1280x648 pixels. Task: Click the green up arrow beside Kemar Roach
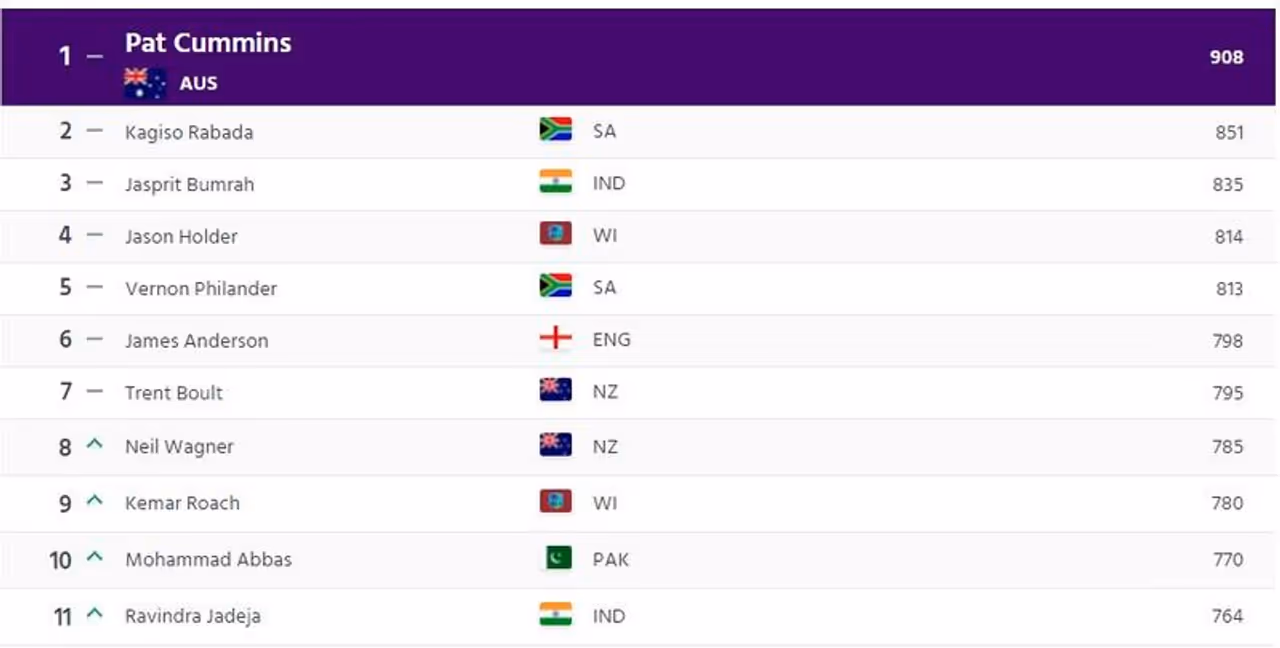[x=95, y=500]
